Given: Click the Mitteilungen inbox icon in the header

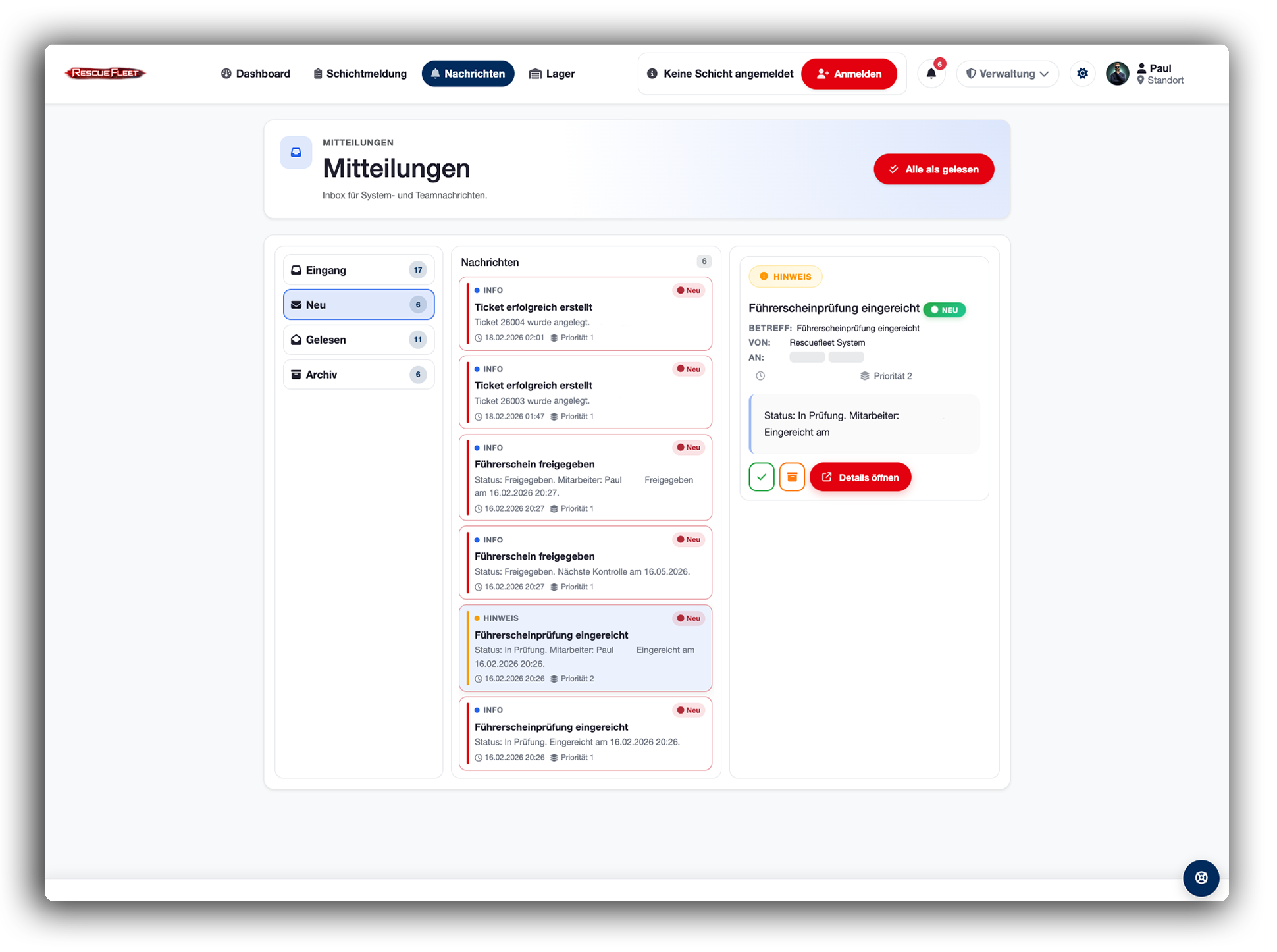Looking at the screenshot, I should (296, 152).
